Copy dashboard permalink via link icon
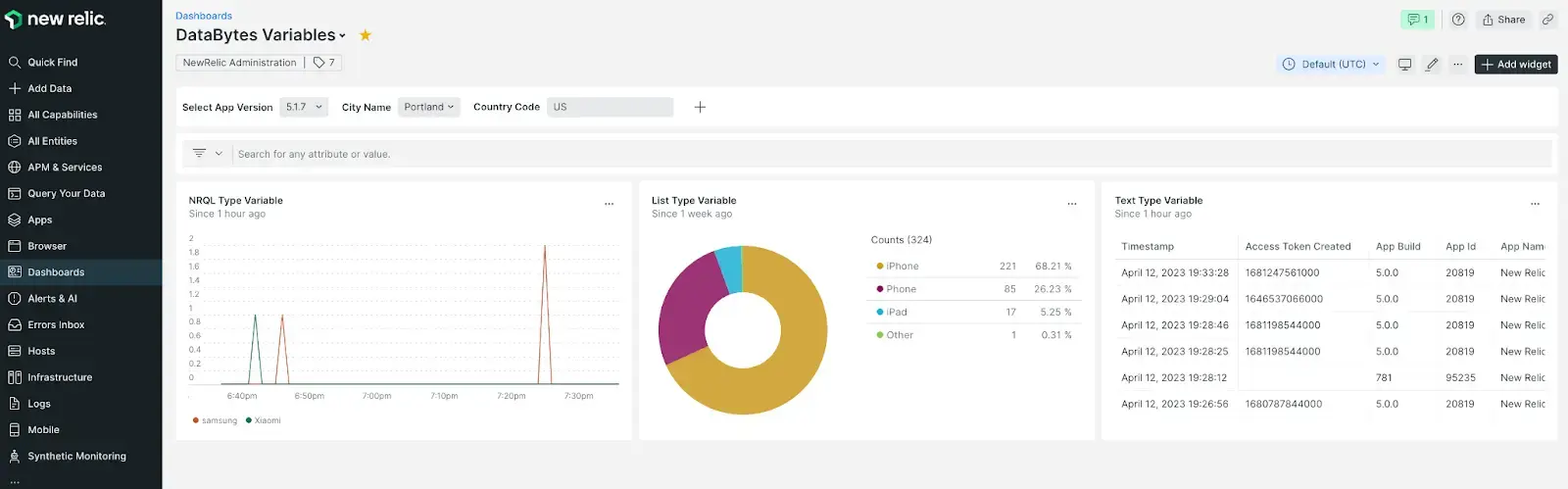This screenshot has width=1568, height=489. pyautogui.click(x=1547, y=20)
